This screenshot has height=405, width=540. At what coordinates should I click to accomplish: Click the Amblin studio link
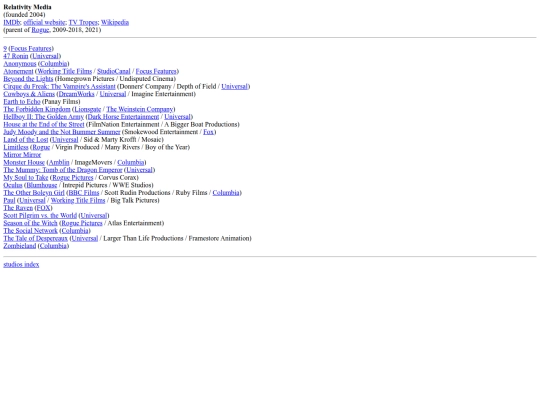(x=59, y=162)
